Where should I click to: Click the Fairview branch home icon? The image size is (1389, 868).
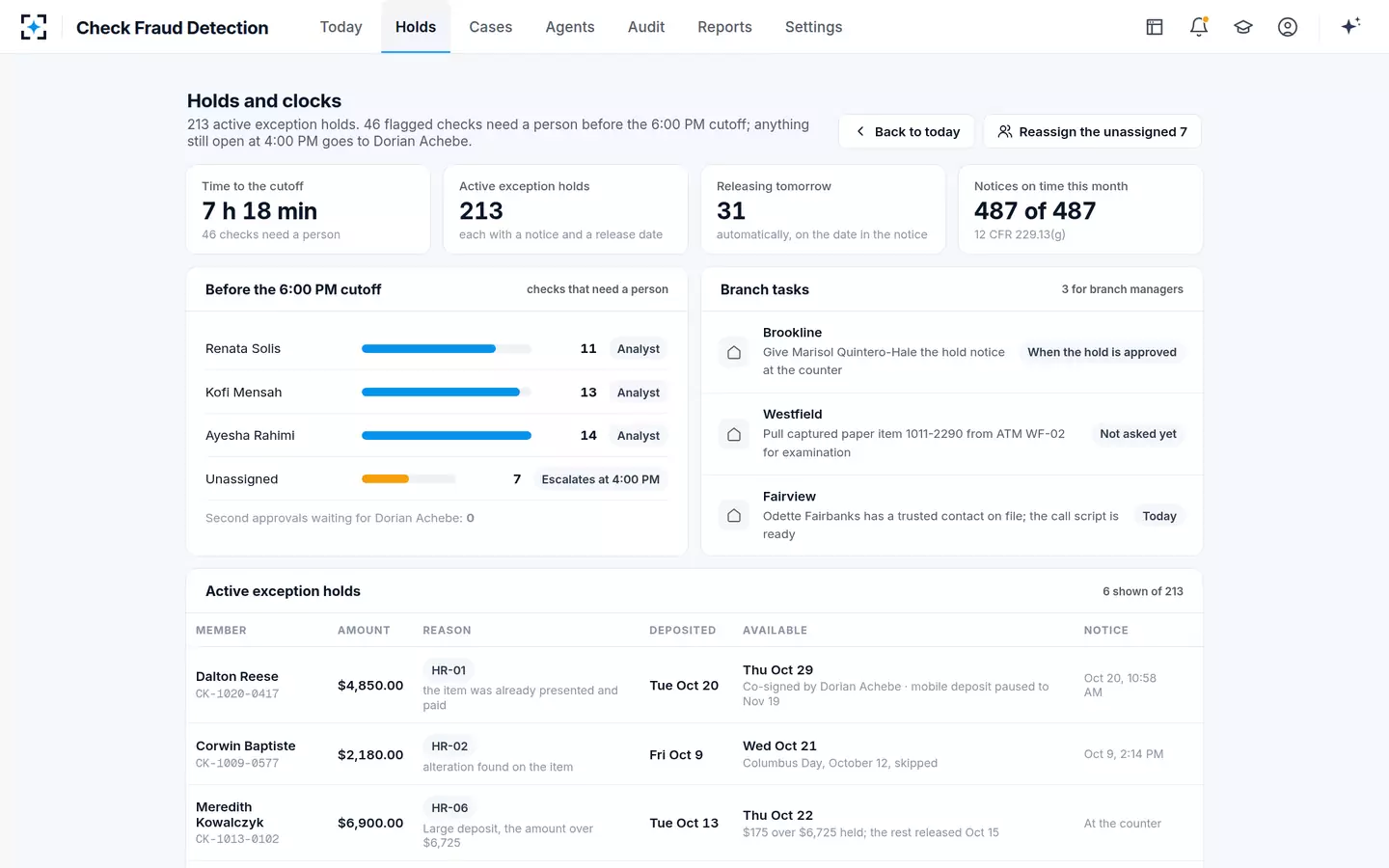734,516
